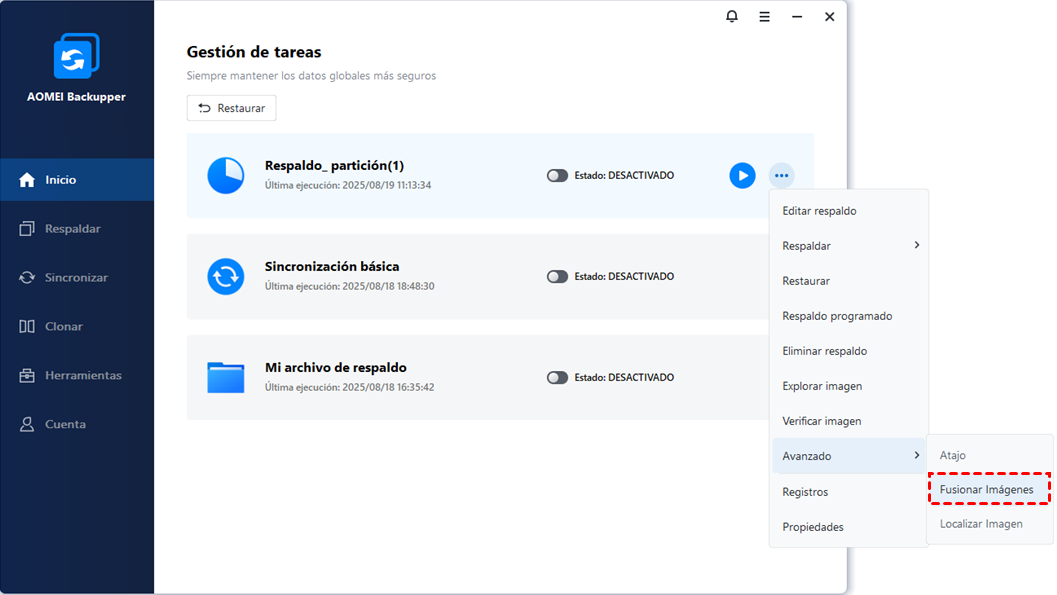Expand the Respaldar submenu arrow

pos(916,245)
